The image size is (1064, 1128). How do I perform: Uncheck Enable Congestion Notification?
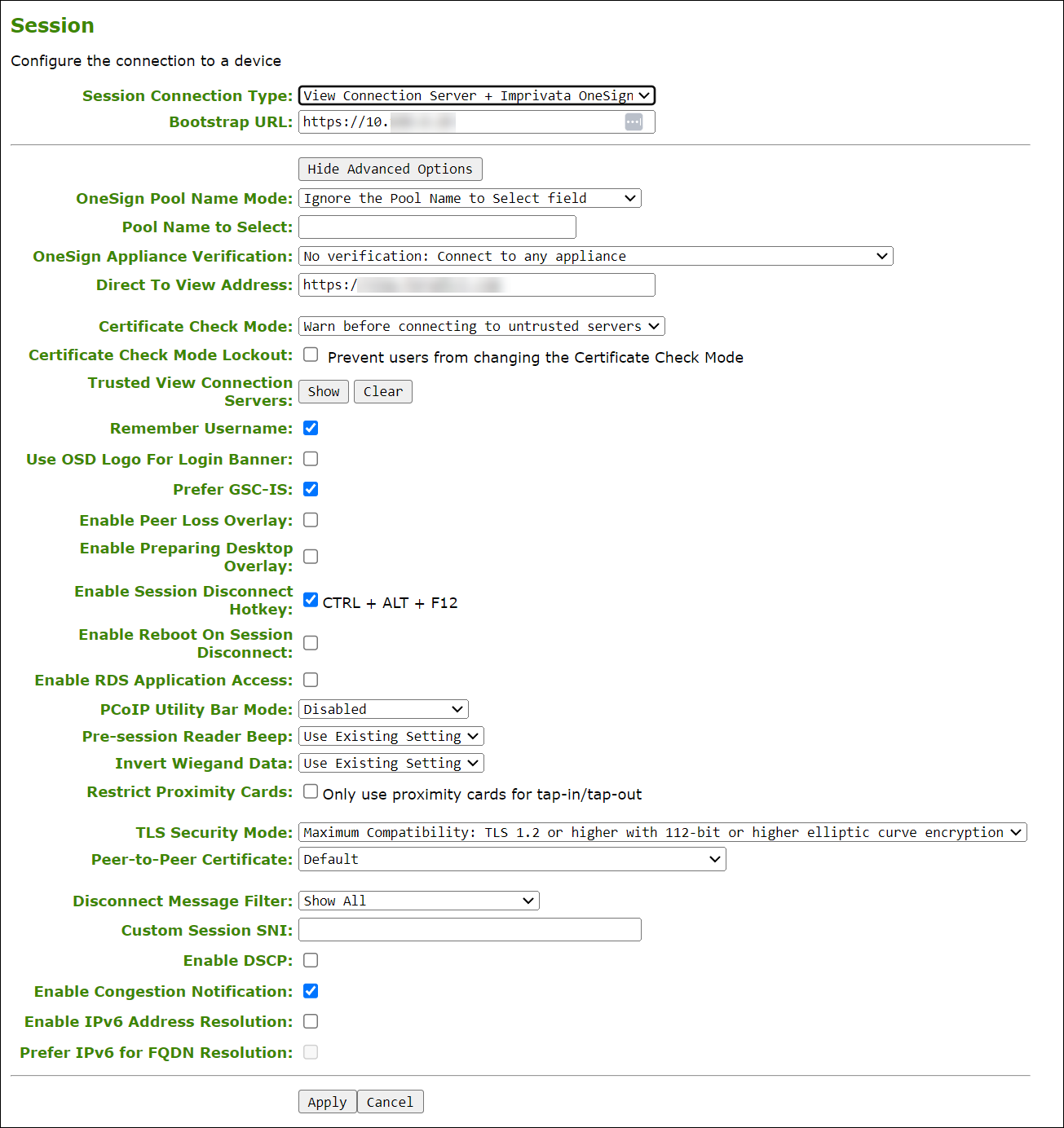pyautogui.click(x=311, y=991)
